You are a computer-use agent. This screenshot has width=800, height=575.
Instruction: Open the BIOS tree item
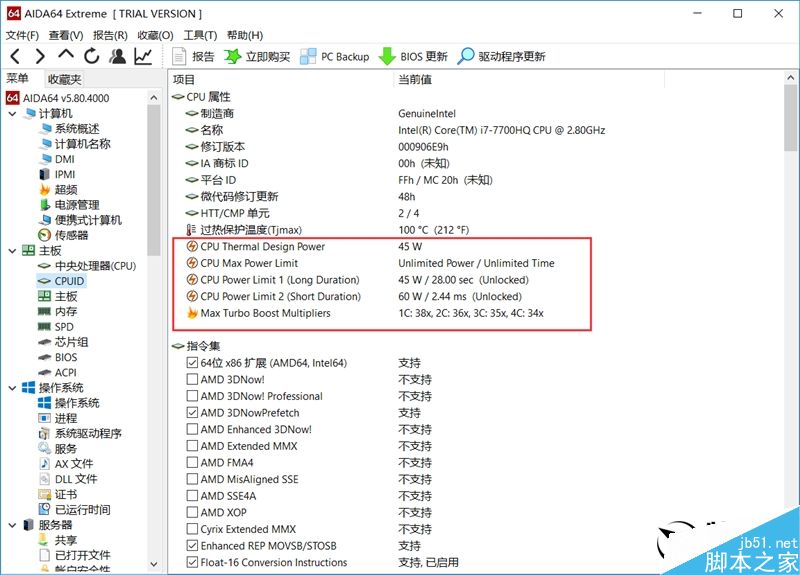(58, 357)
